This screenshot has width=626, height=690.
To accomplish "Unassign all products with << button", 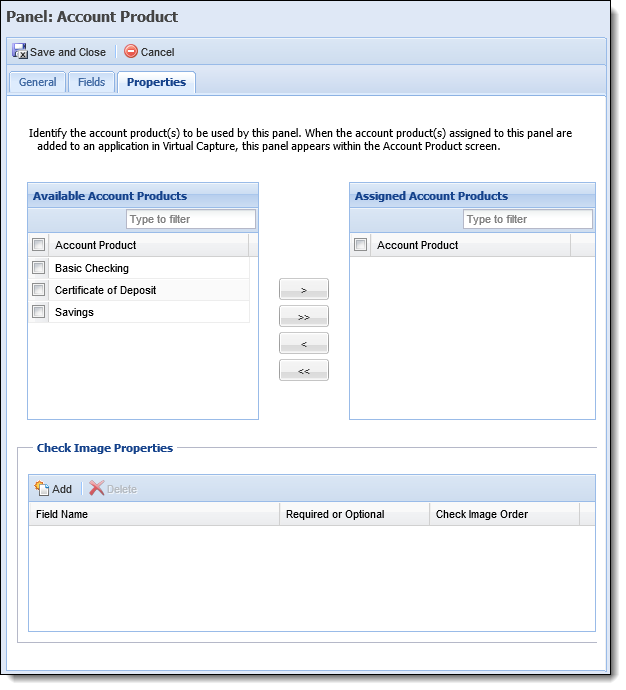I will click(x=304, y=371).
